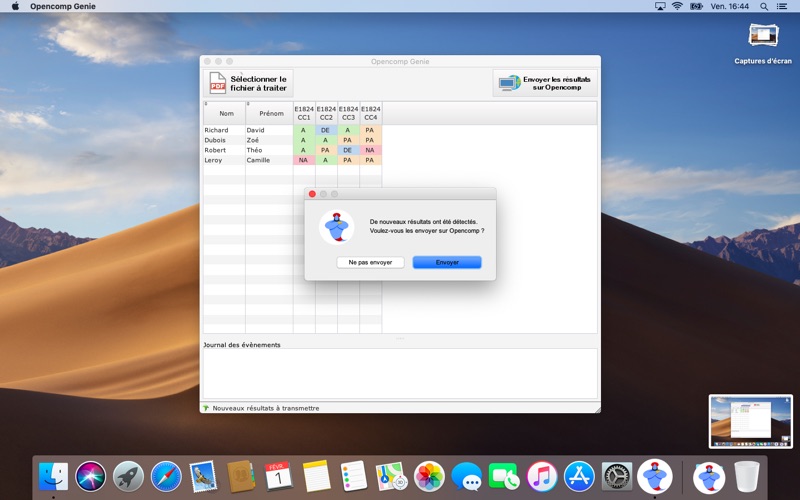
Task: Select the CC4 PA cell for Leroy
Action: (x=371, y=160)
